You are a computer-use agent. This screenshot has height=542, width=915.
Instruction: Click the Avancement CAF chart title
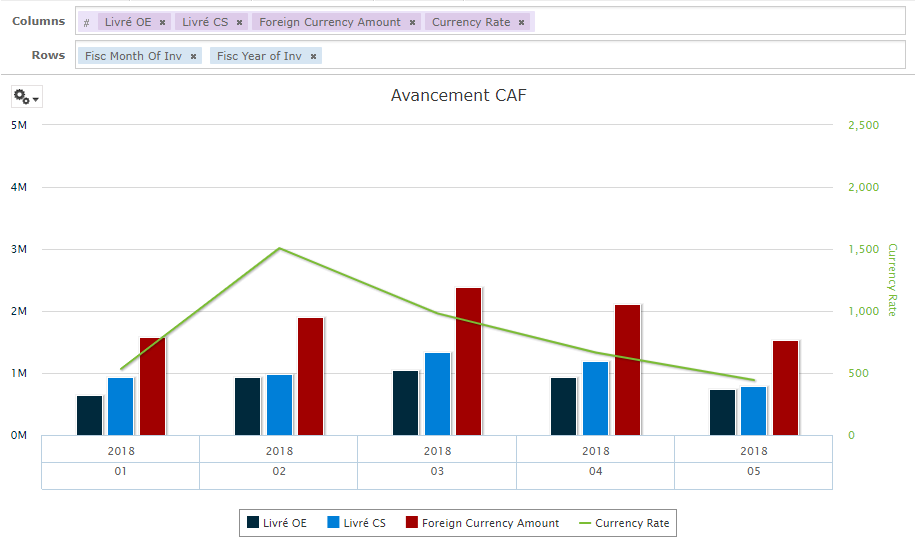[459, 95]
